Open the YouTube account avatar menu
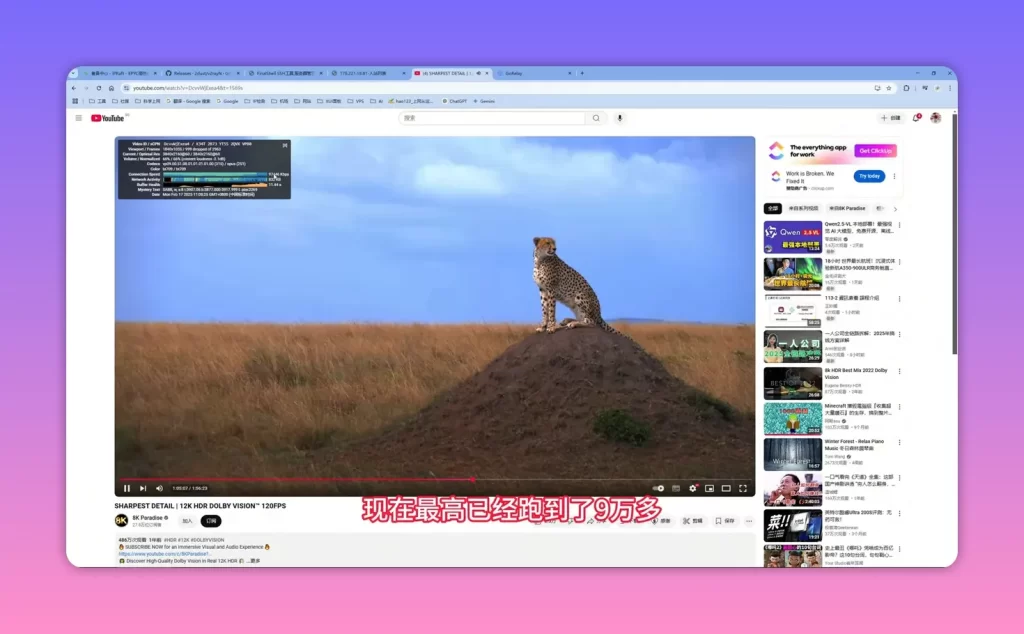Screen dimensions: 1024x634 click(x=936, y=118)
